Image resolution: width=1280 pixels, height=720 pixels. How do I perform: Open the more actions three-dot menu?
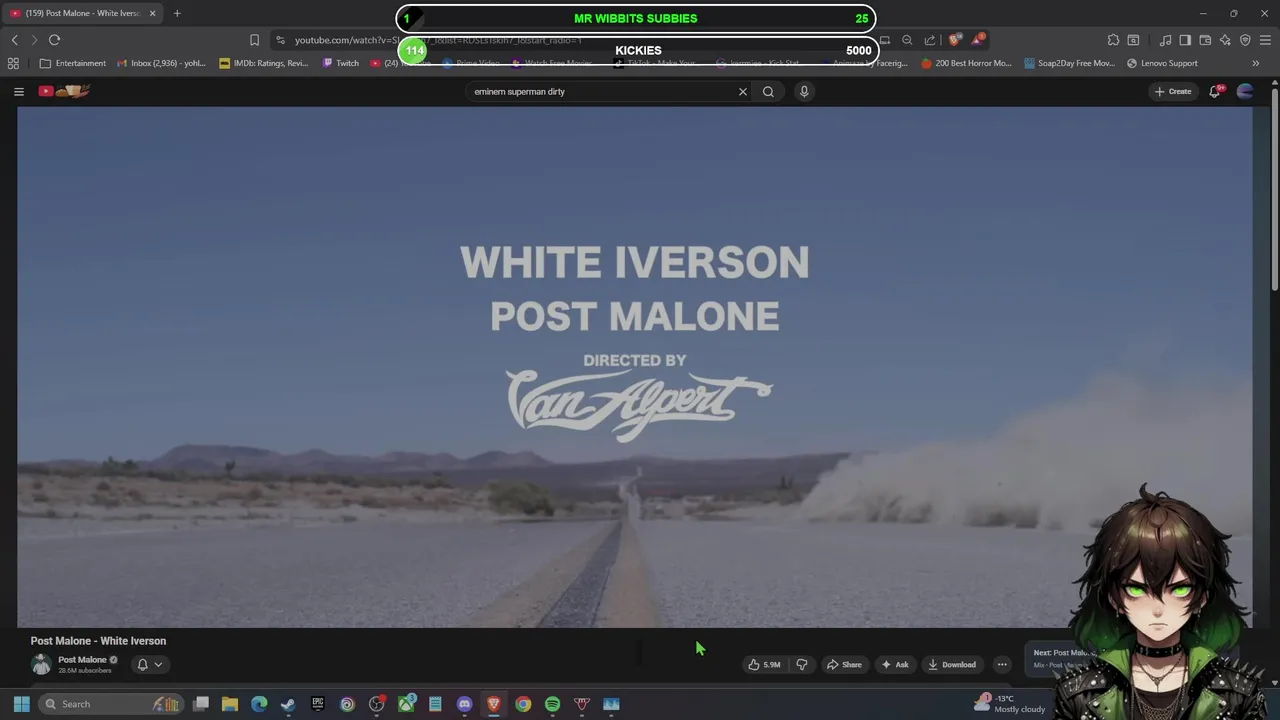pyautogui.click(x=1002, y=664)
